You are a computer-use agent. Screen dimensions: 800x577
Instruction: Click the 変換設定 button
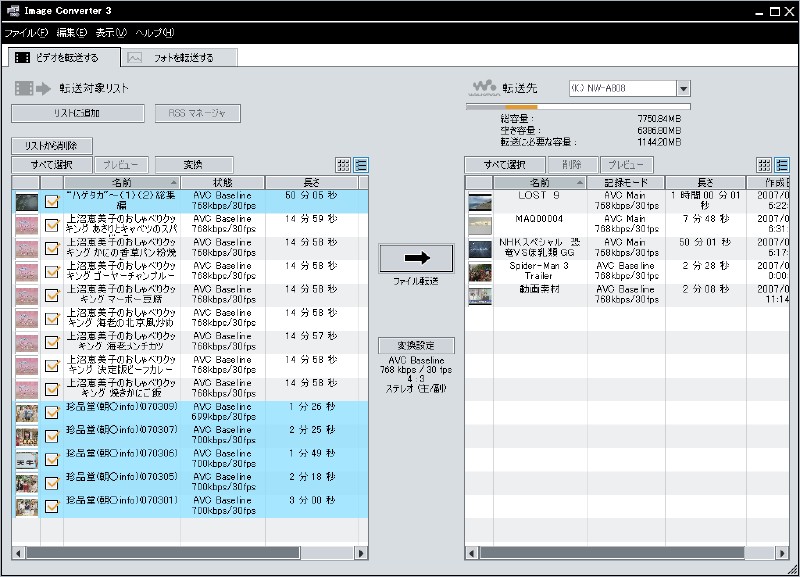click(416, 346)
